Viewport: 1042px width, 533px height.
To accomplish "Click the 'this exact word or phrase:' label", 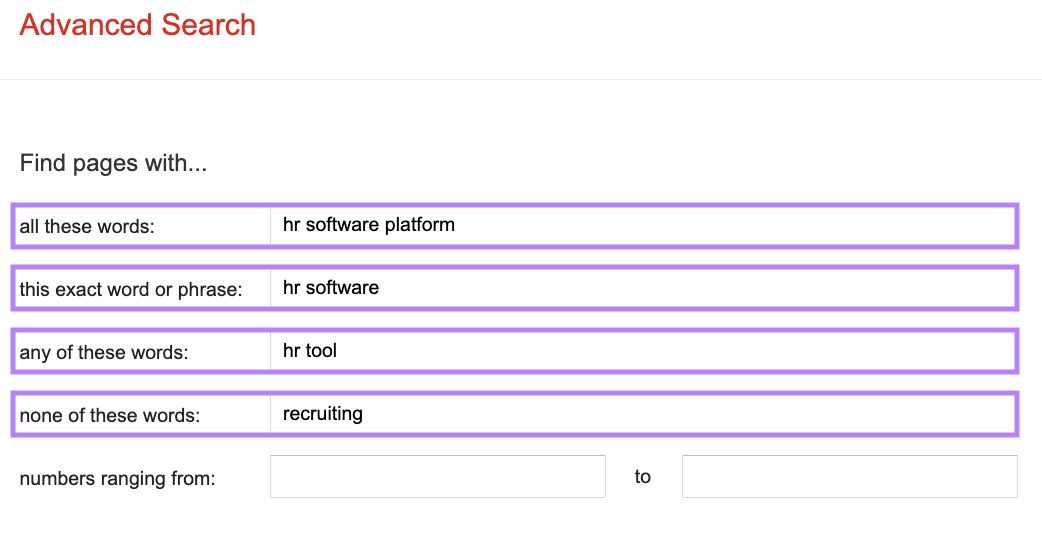I will pyautogui.click(x=131, y=290).
